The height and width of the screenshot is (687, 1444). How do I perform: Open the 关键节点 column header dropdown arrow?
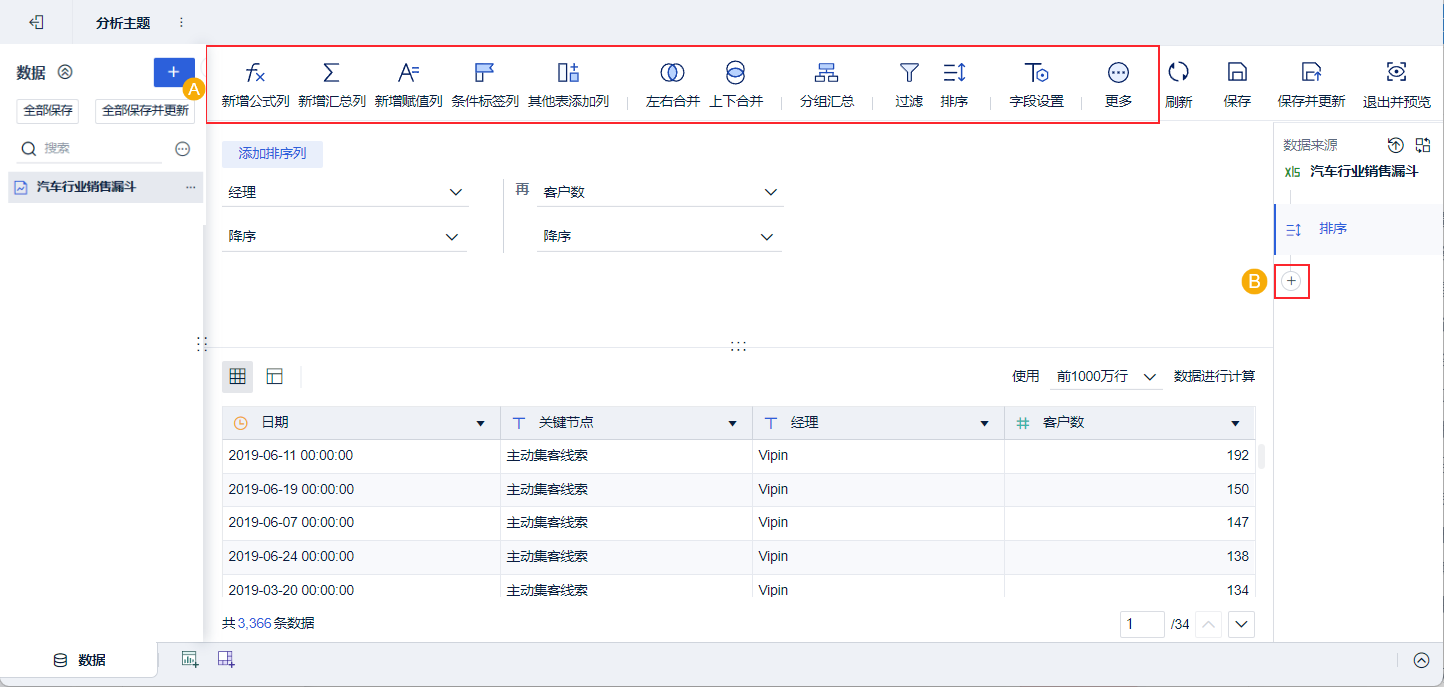point(733,424)
